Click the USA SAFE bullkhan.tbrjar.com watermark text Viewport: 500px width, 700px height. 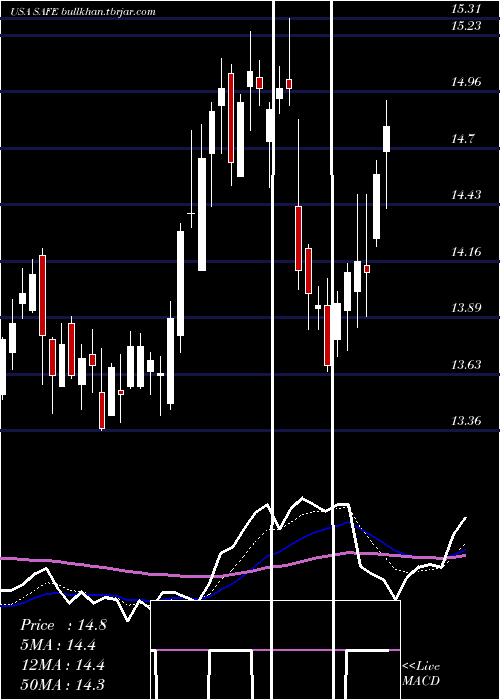[83, 12]
